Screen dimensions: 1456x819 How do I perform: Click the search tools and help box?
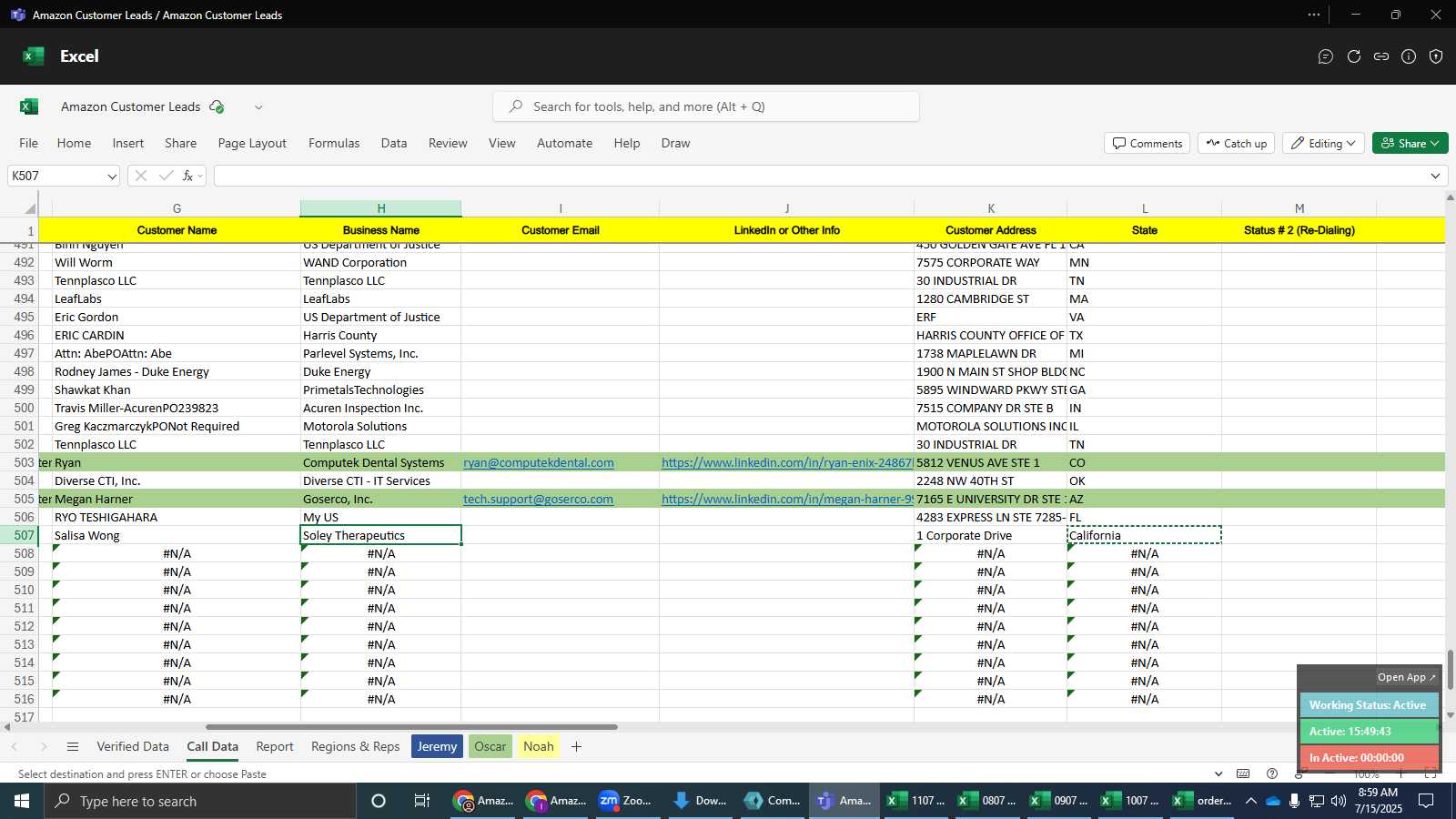[706, 106]
